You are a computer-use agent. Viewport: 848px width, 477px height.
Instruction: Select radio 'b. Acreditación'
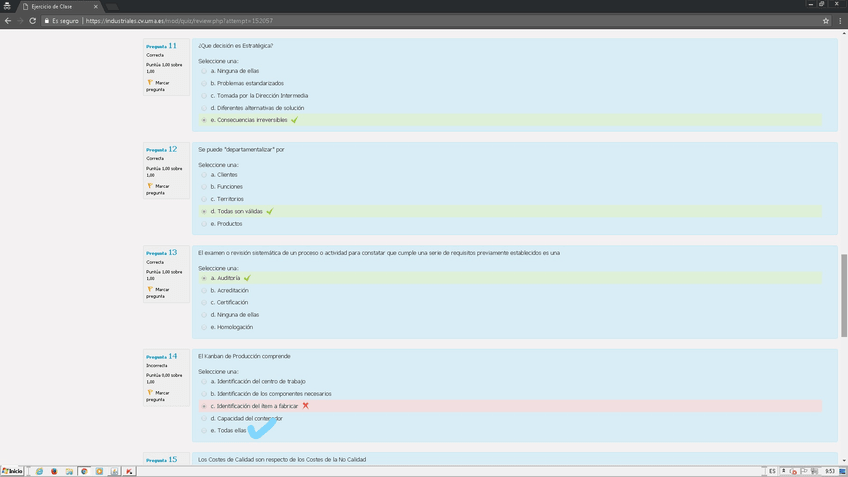point(204,290)
